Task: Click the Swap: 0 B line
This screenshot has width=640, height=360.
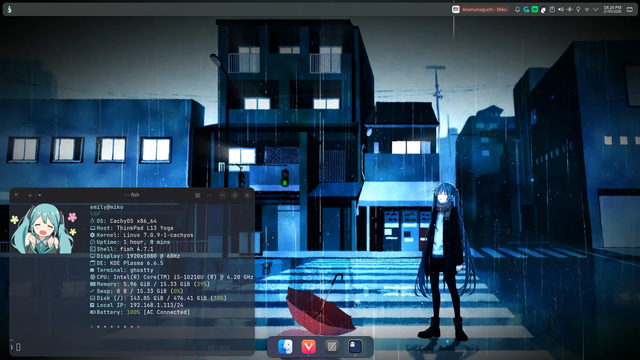Action: tap(136, 291)
